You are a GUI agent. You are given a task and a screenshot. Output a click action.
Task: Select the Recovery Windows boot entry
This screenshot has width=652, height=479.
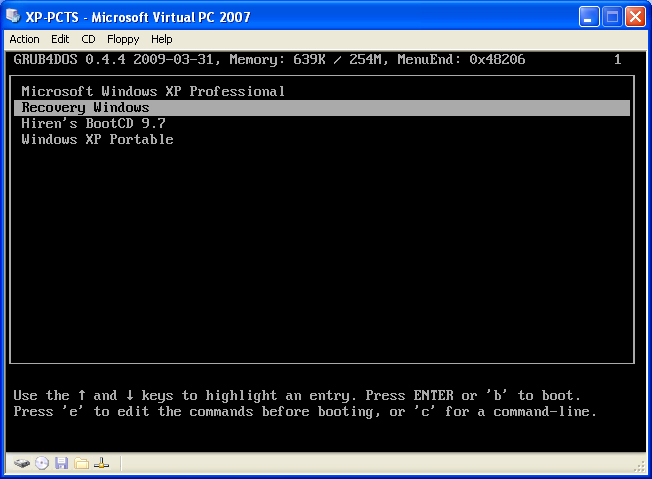[x=321, y=108]
